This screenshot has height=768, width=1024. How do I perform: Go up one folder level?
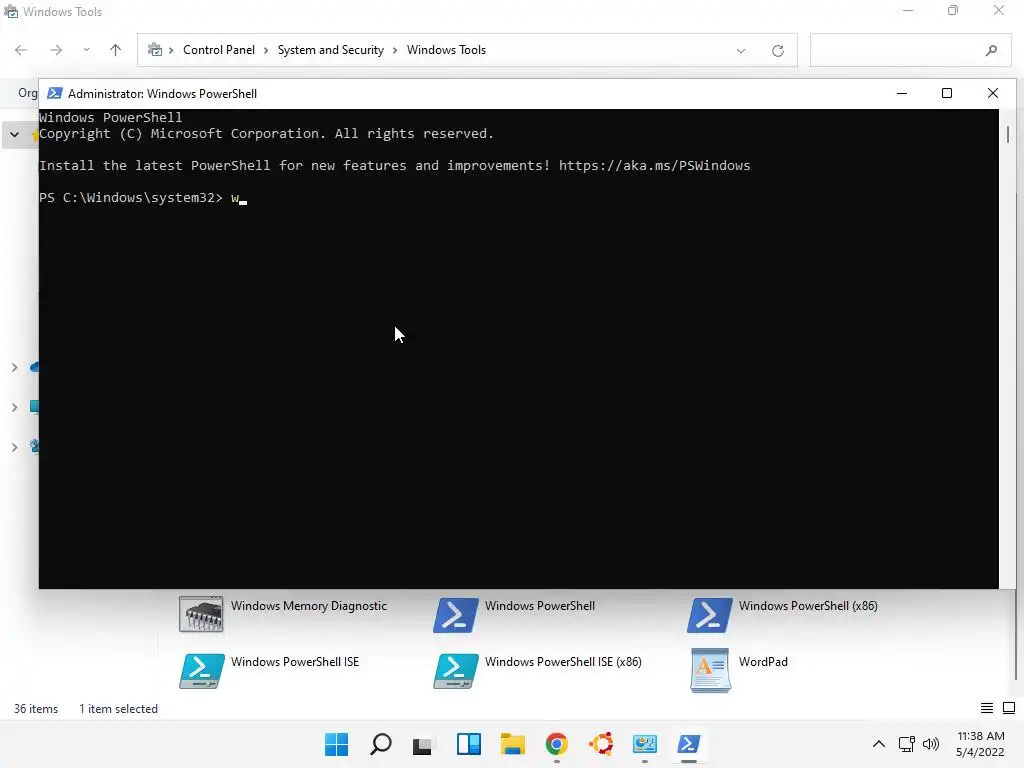pyautogui.click(x=116, y=50)
